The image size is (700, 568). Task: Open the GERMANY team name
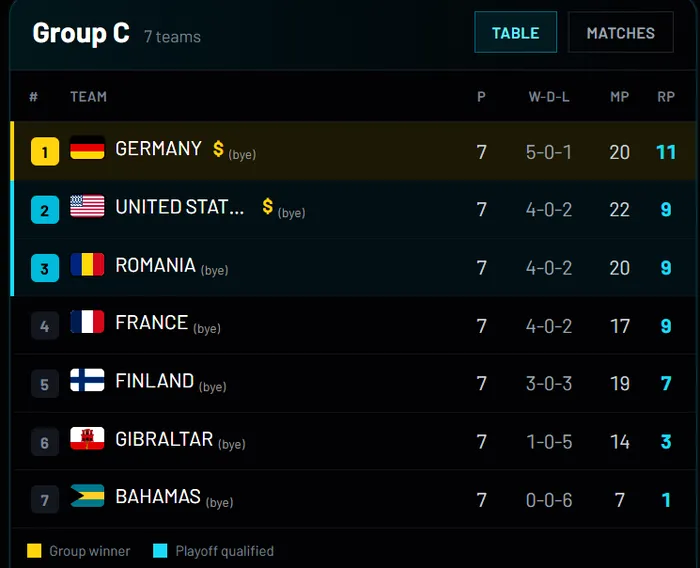point(158,149)
